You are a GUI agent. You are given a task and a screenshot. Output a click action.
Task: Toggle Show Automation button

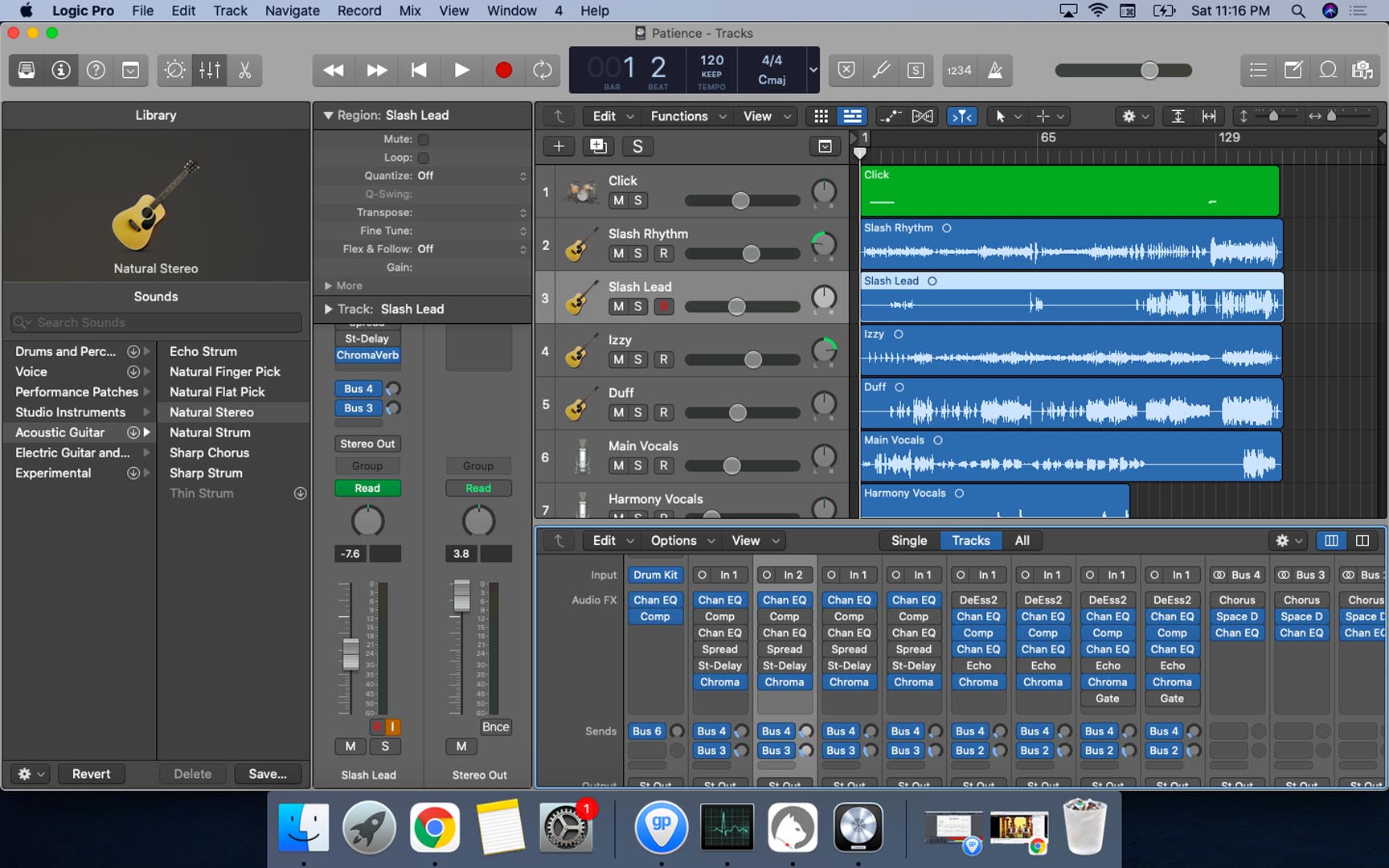point(889,117)
